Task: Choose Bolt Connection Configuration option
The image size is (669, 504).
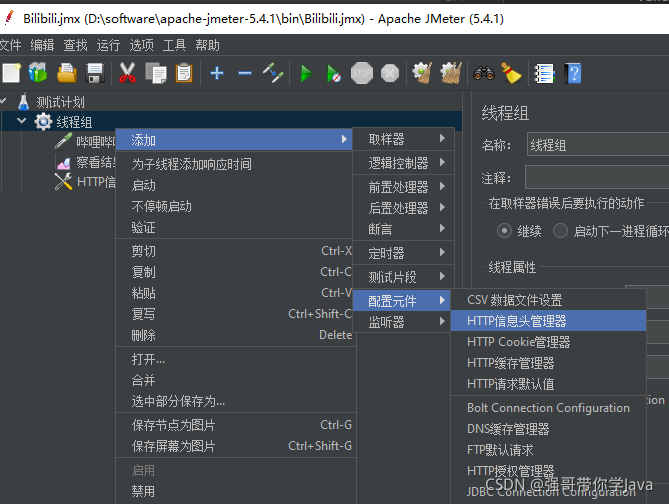Action: click(548, 408)
